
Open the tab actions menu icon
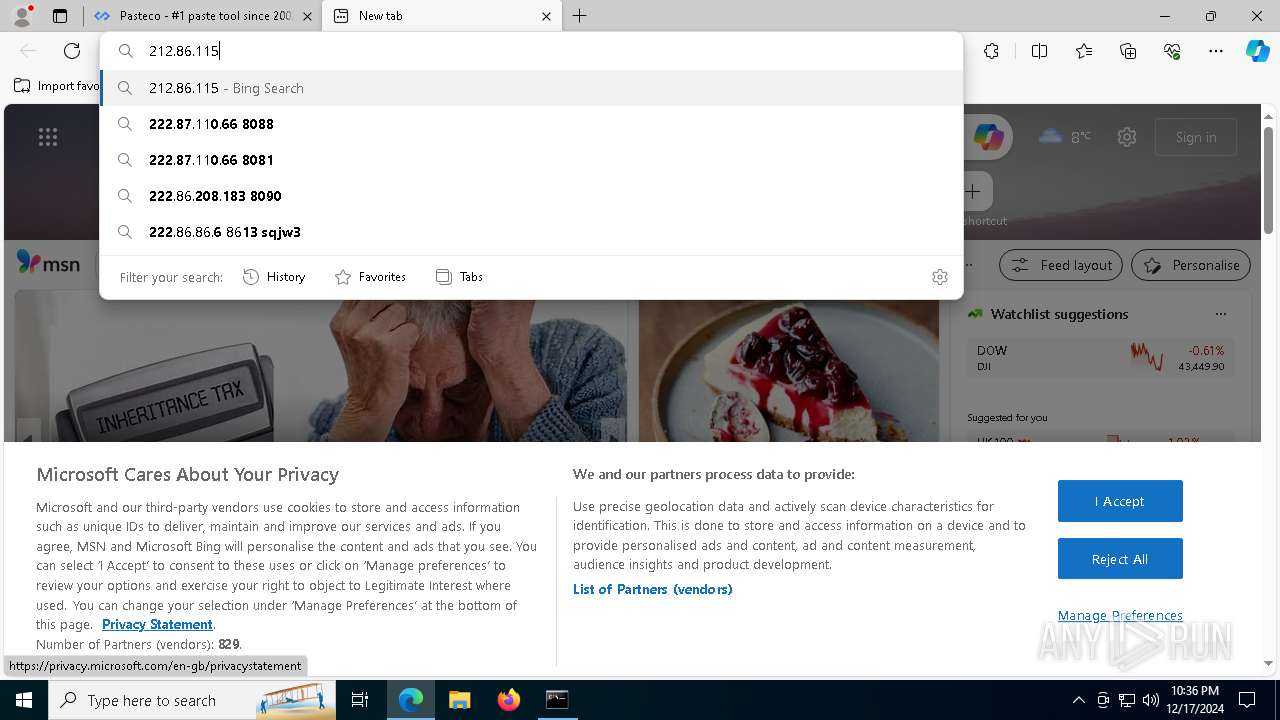point(60,16)
